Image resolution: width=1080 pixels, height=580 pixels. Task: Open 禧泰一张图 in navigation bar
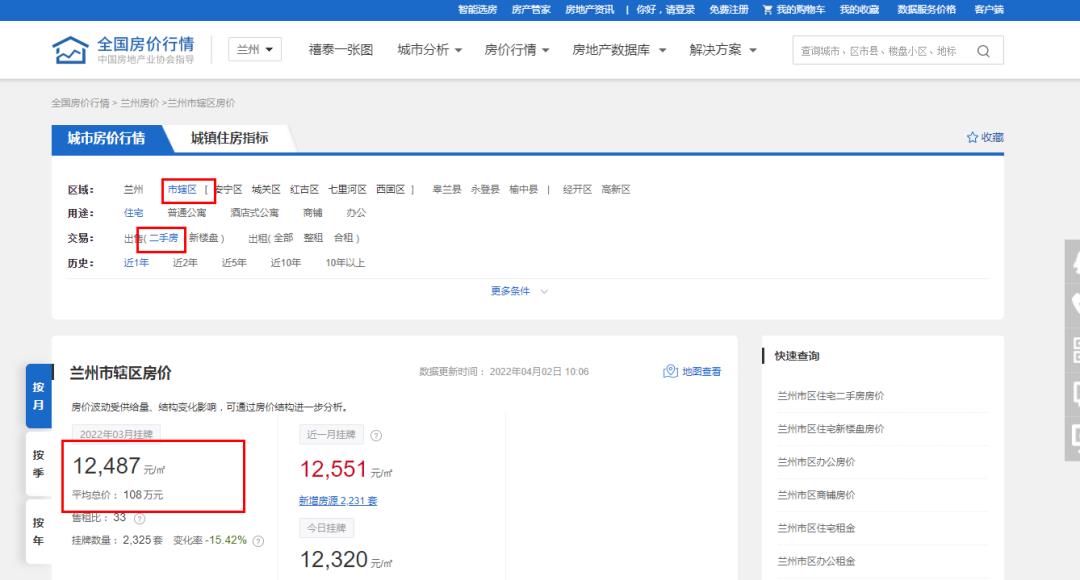pyautogui.click(x=341, y=50)
